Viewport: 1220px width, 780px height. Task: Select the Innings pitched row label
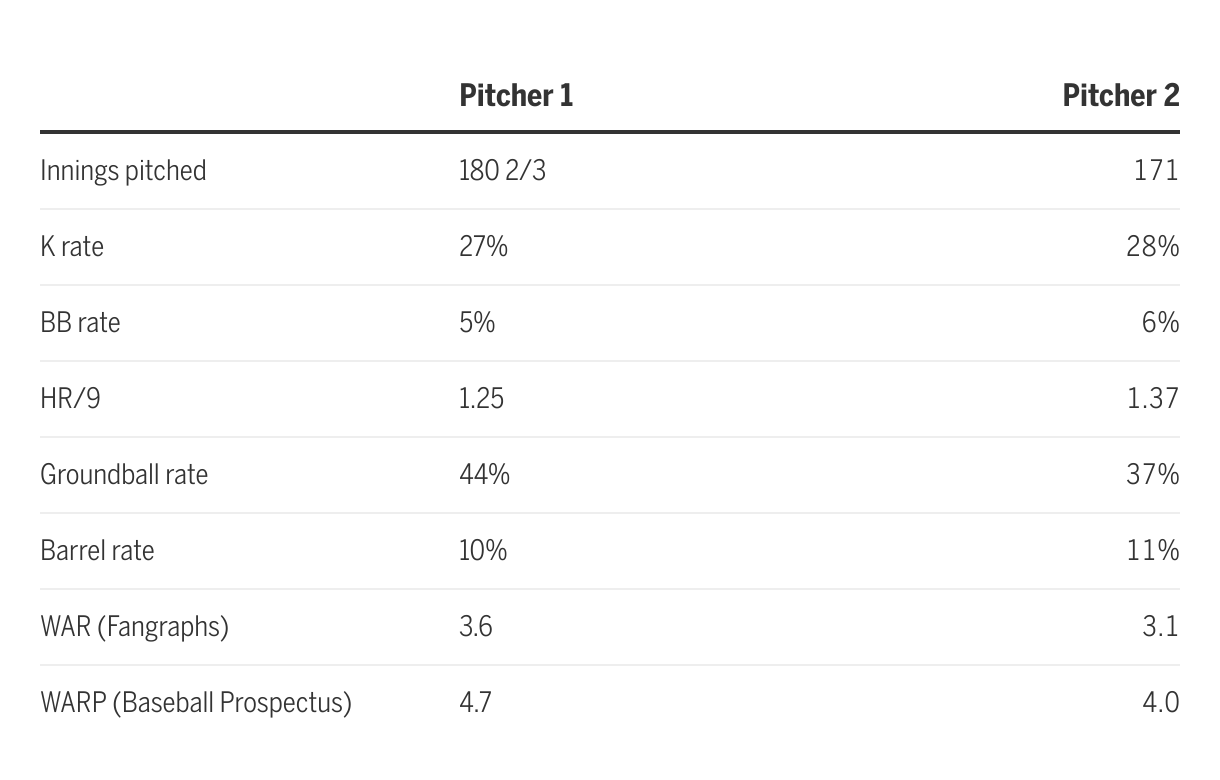[x=123, y=171]
